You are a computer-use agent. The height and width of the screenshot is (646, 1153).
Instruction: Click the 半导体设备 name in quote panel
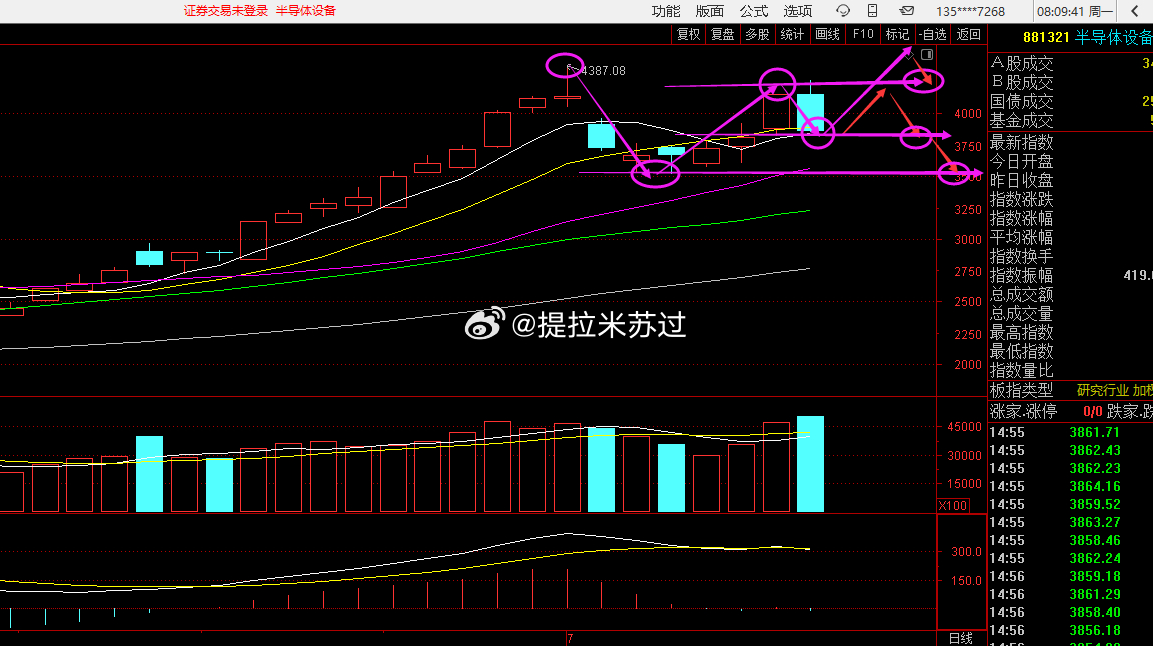(1113, 37)
